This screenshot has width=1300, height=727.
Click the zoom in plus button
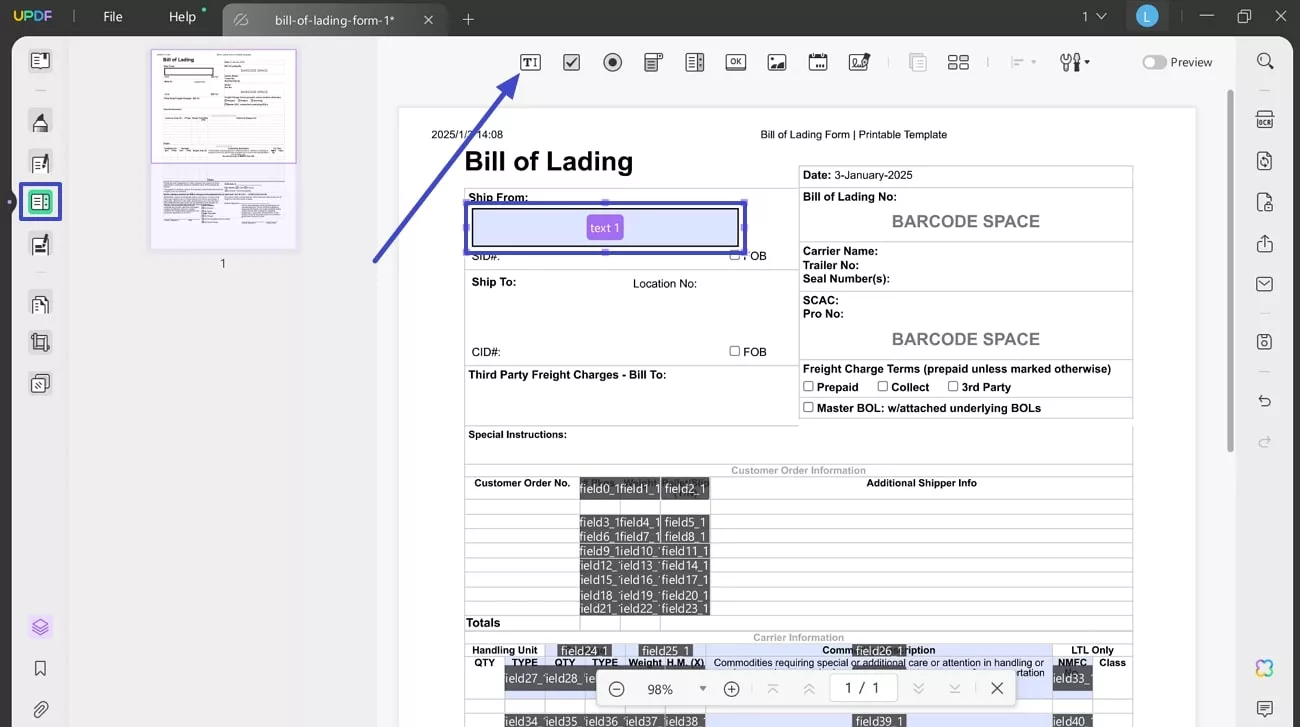[731, 689]
